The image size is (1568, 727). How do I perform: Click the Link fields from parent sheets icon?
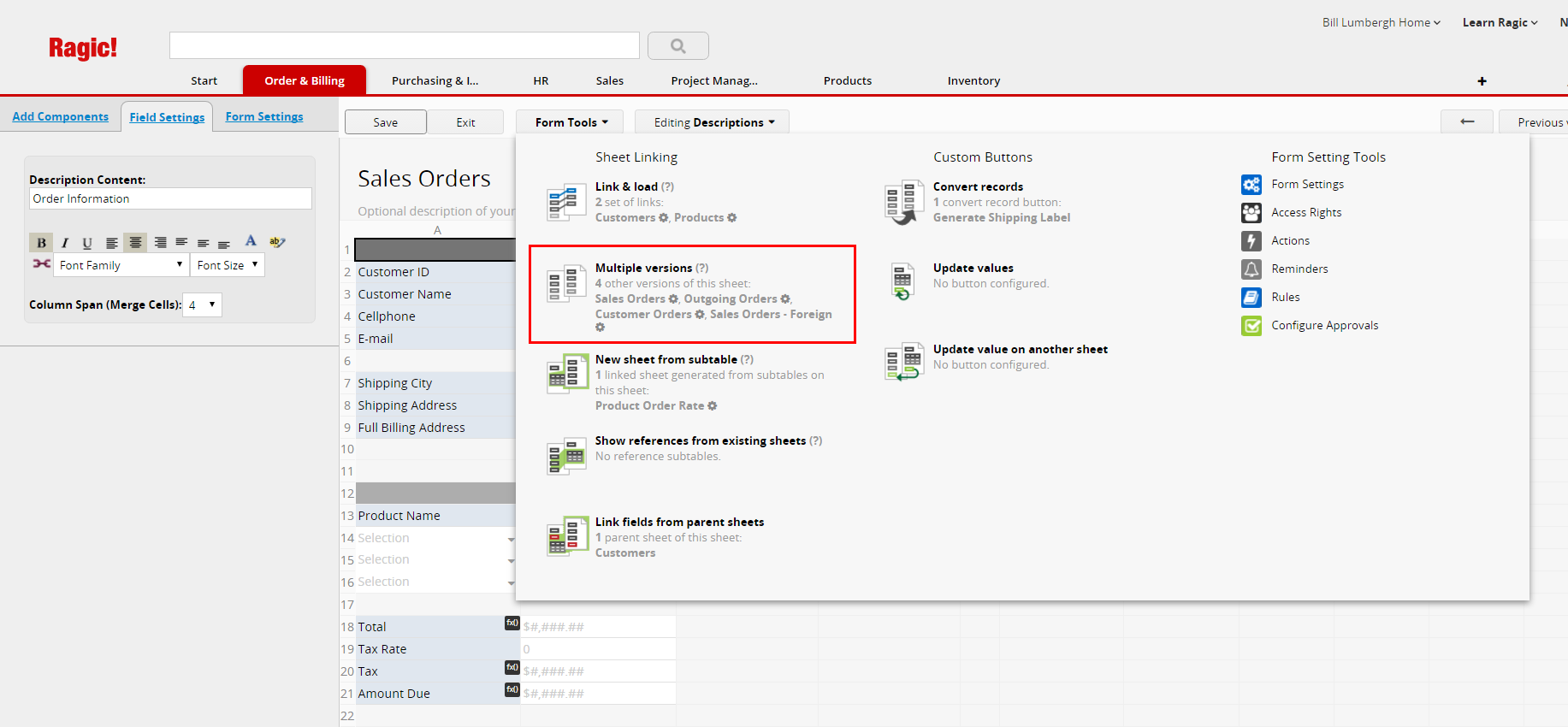click(x=568, y=536)
